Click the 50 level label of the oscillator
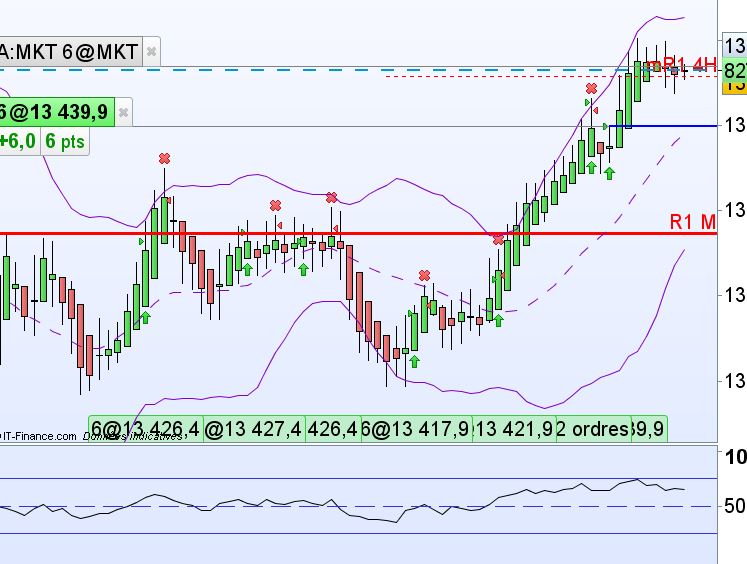Image resolution: width=747 pixels, height=564 pixels. [734, 506]
